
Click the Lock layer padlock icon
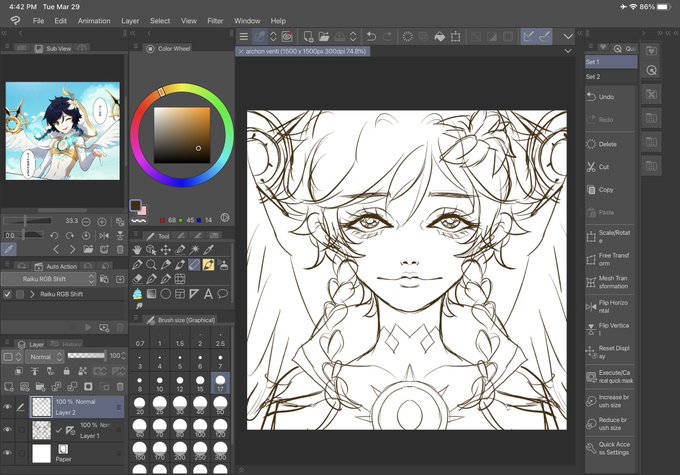[66, 371]
